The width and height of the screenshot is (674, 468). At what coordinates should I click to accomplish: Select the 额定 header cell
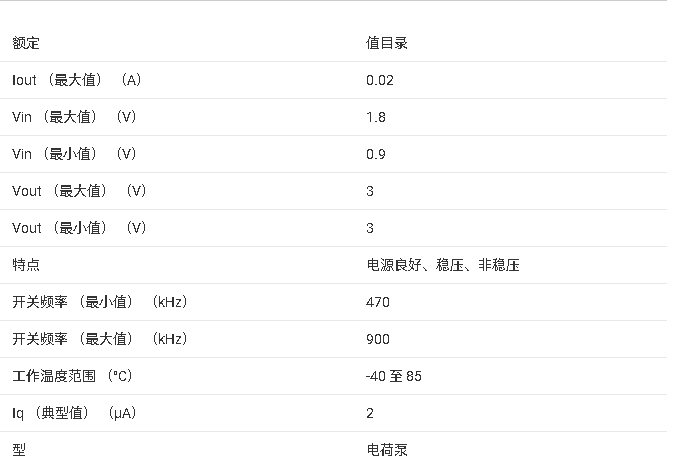point(26,43)
